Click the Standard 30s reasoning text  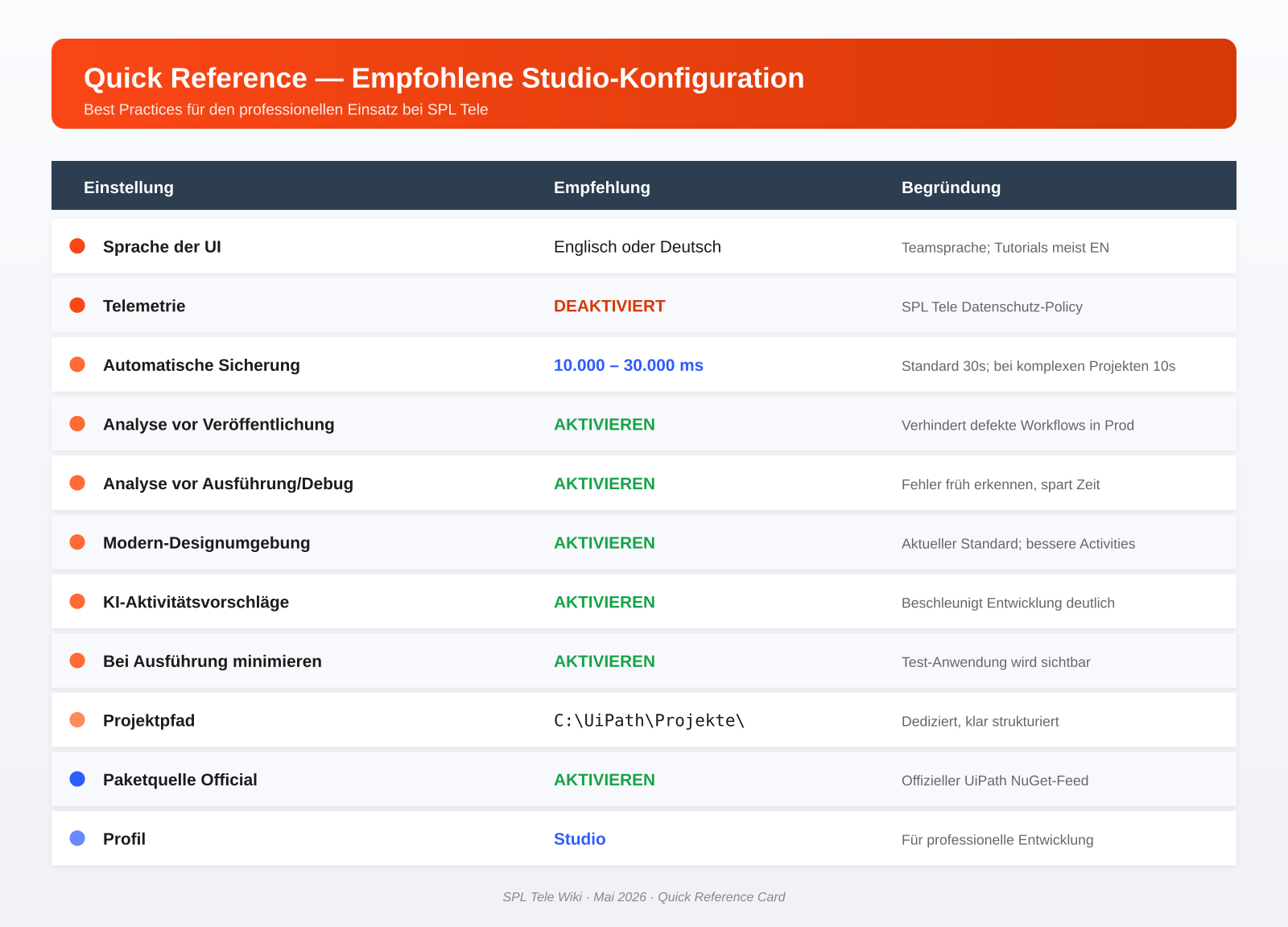[1038, 366]
